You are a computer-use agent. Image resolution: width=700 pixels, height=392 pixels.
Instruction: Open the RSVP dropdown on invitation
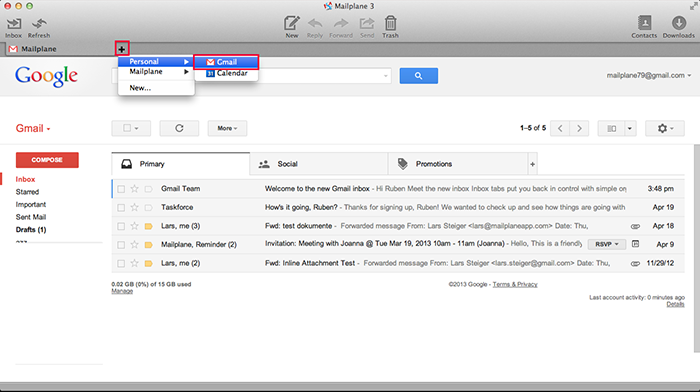coord(607,244)
